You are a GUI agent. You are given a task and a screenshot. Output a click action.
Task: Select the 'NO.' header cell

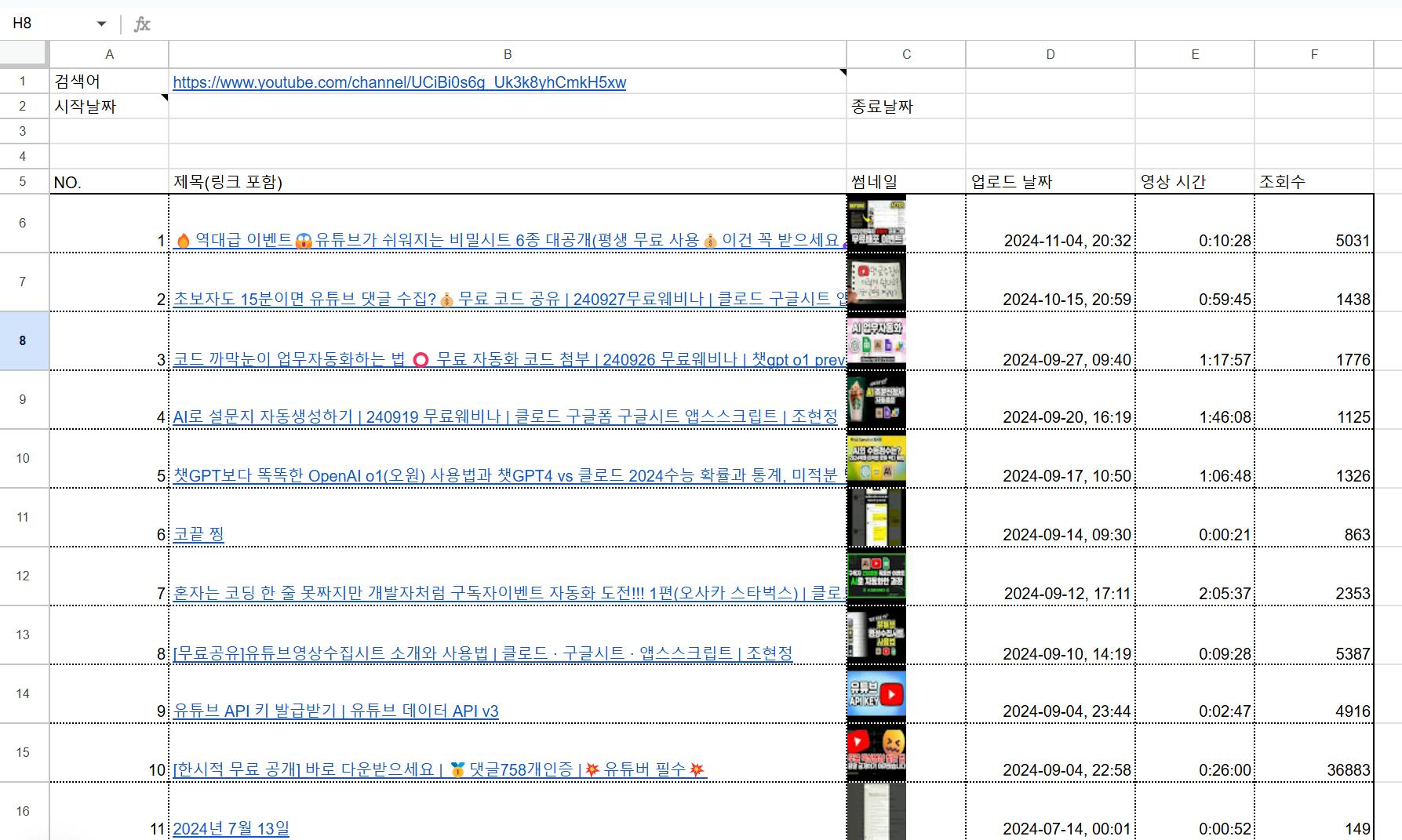pos(109,181)
